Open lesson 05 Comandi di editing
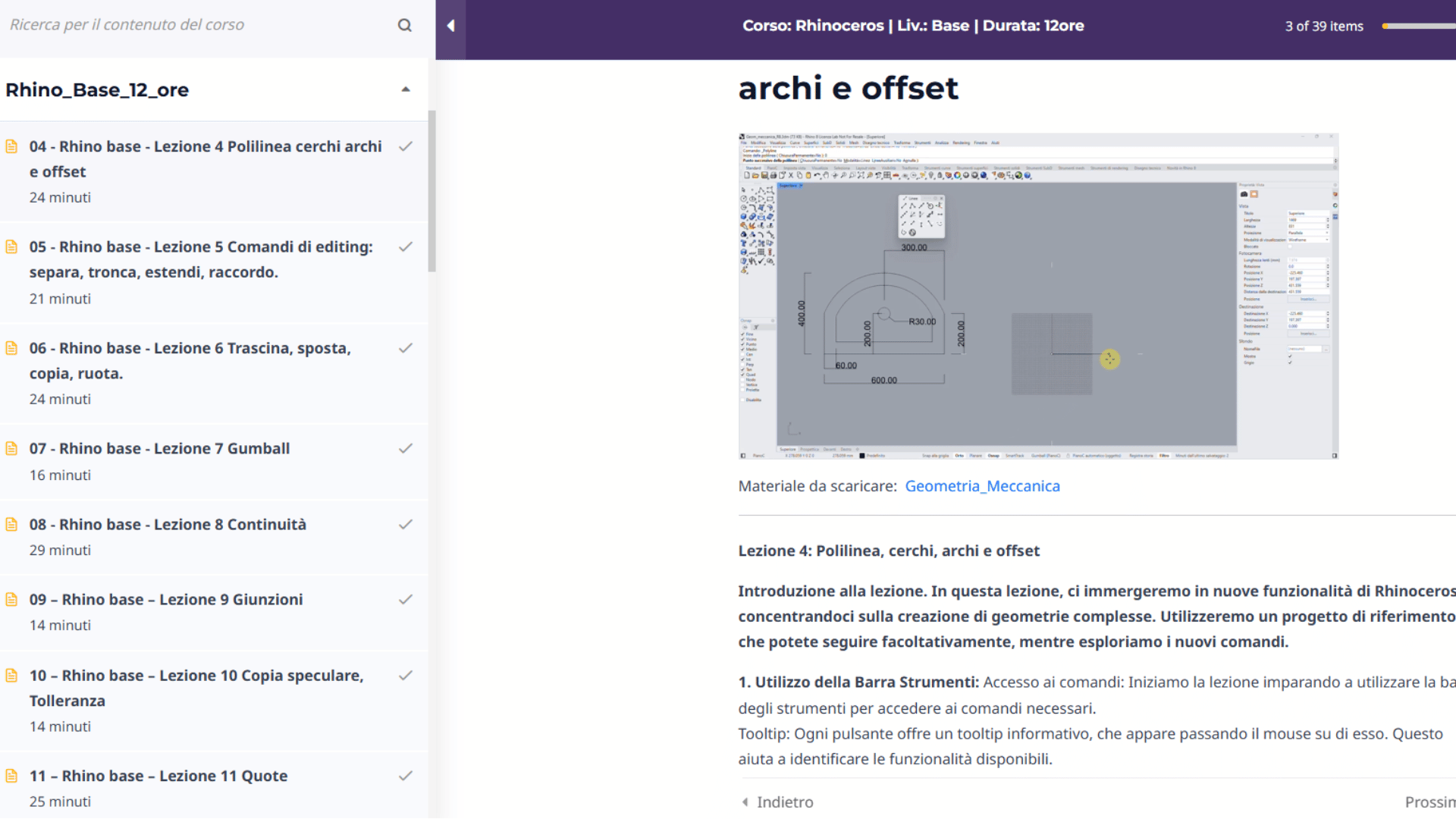This screenshot has width=1456, height=819. (201, 259)
